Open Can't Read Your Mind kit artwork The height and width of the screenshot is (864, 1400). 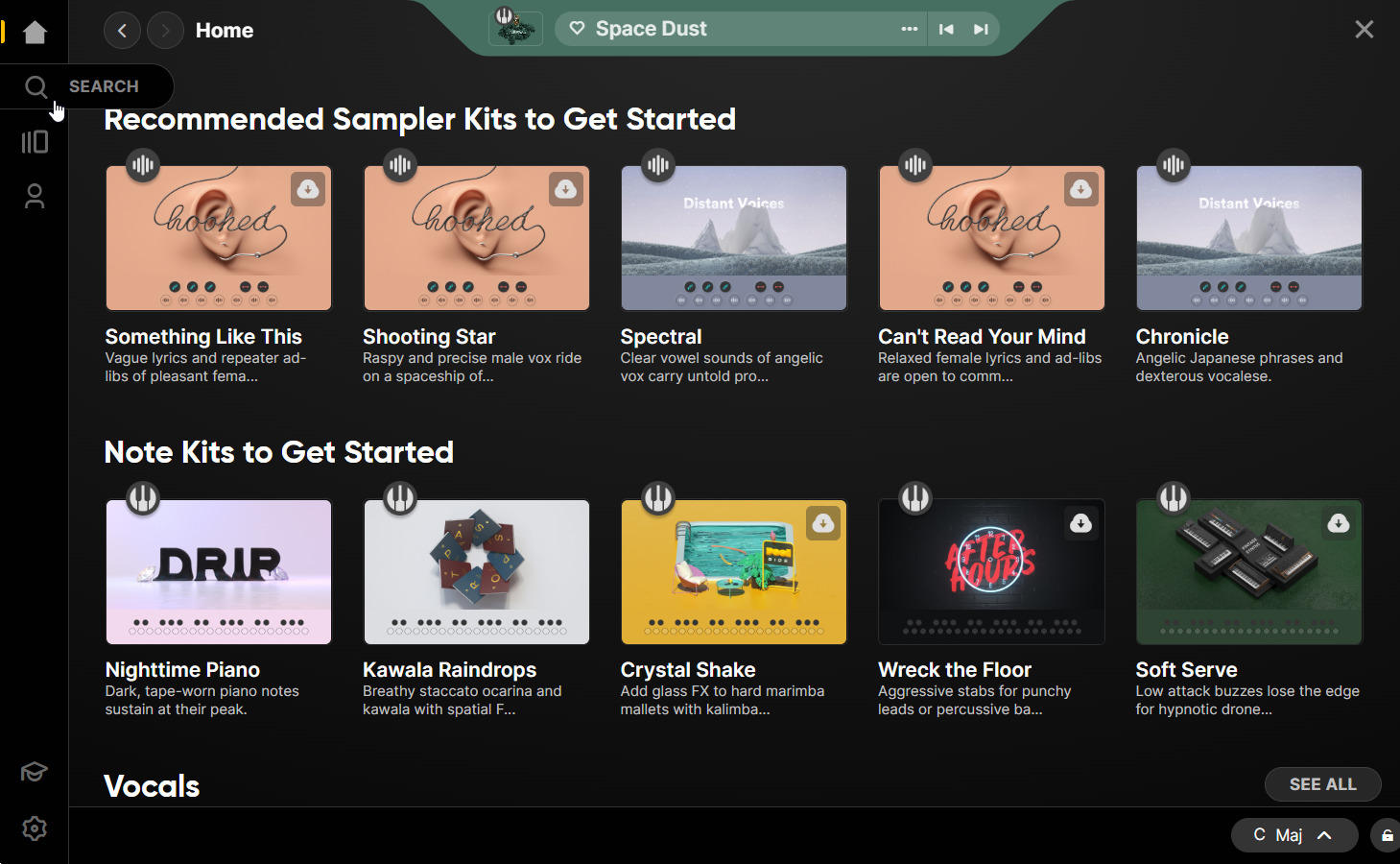click(992, 238)
